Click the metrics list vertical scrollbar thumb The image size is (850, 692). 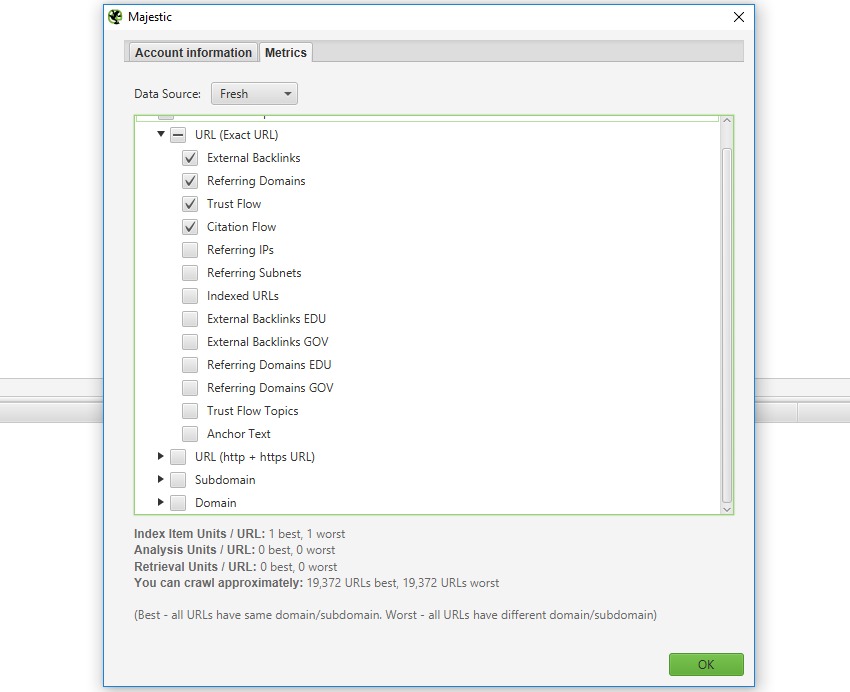(727, 325)
